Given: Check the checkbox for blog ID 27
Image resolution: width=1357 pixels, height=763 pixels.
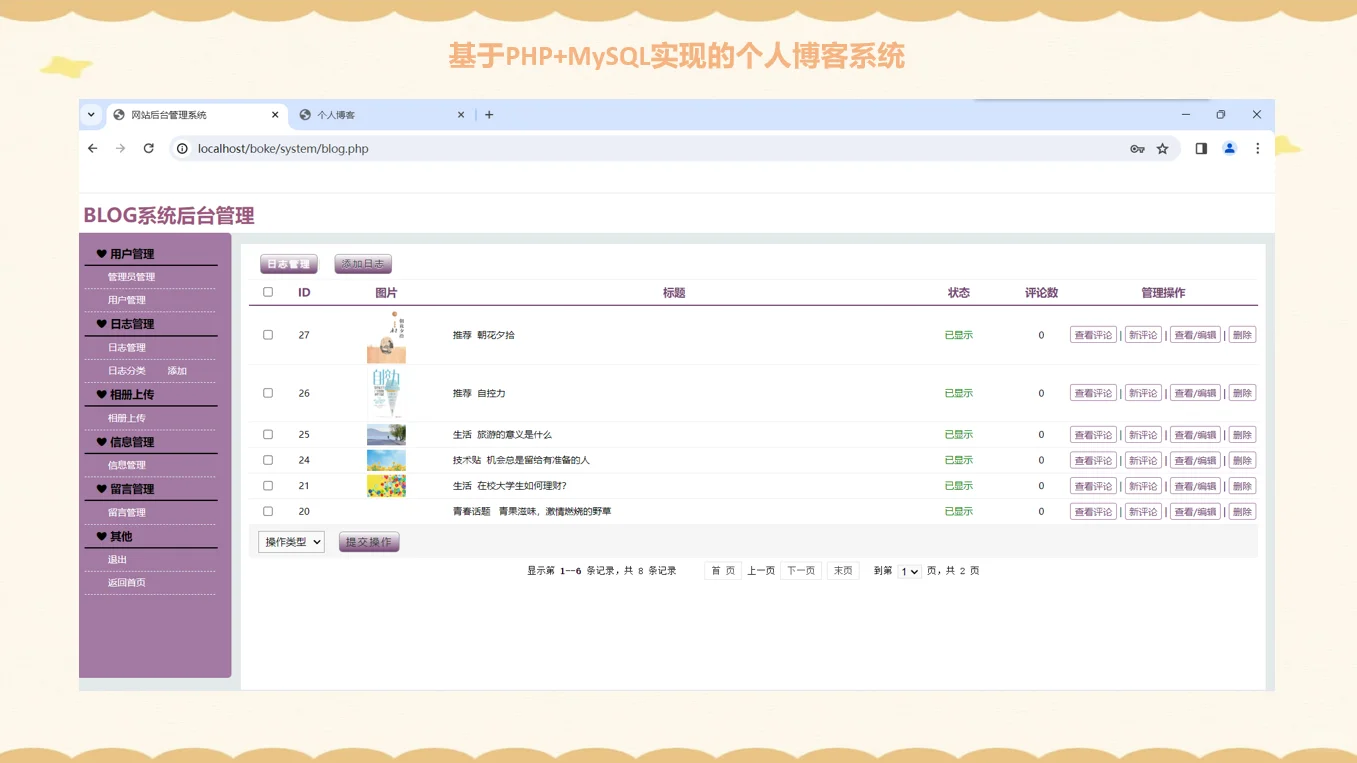Looking at the screenshot, I should coord(267,334).
